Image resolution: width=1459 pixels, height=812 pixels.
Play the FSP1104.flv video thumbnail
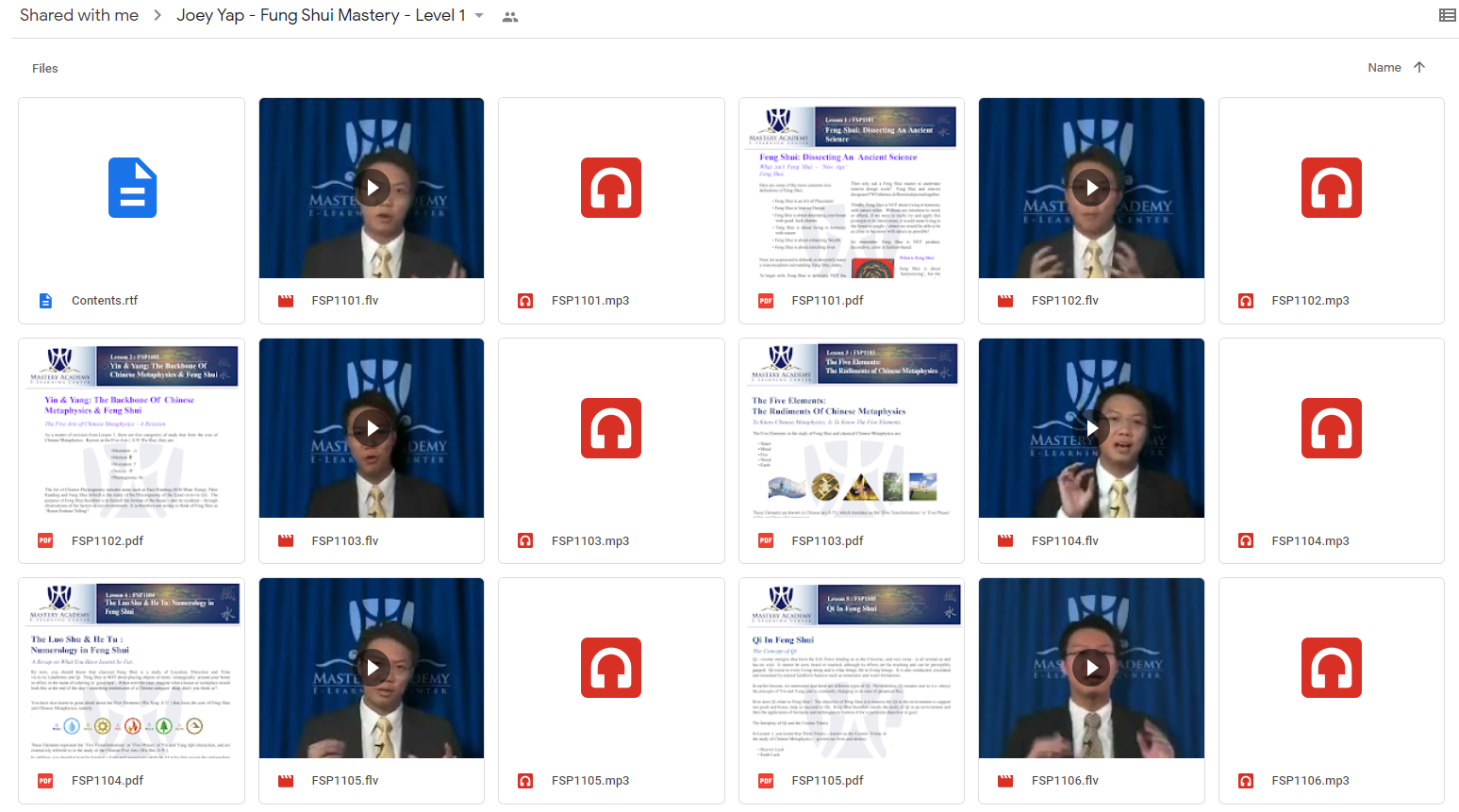pyautogui.click(x=1091, y=428)
